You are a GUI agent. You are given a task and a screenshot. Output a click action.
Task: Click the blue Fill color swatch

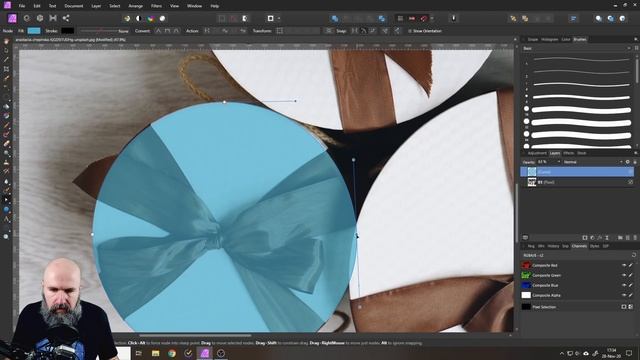pyautogui.click(x=34, y=31)
